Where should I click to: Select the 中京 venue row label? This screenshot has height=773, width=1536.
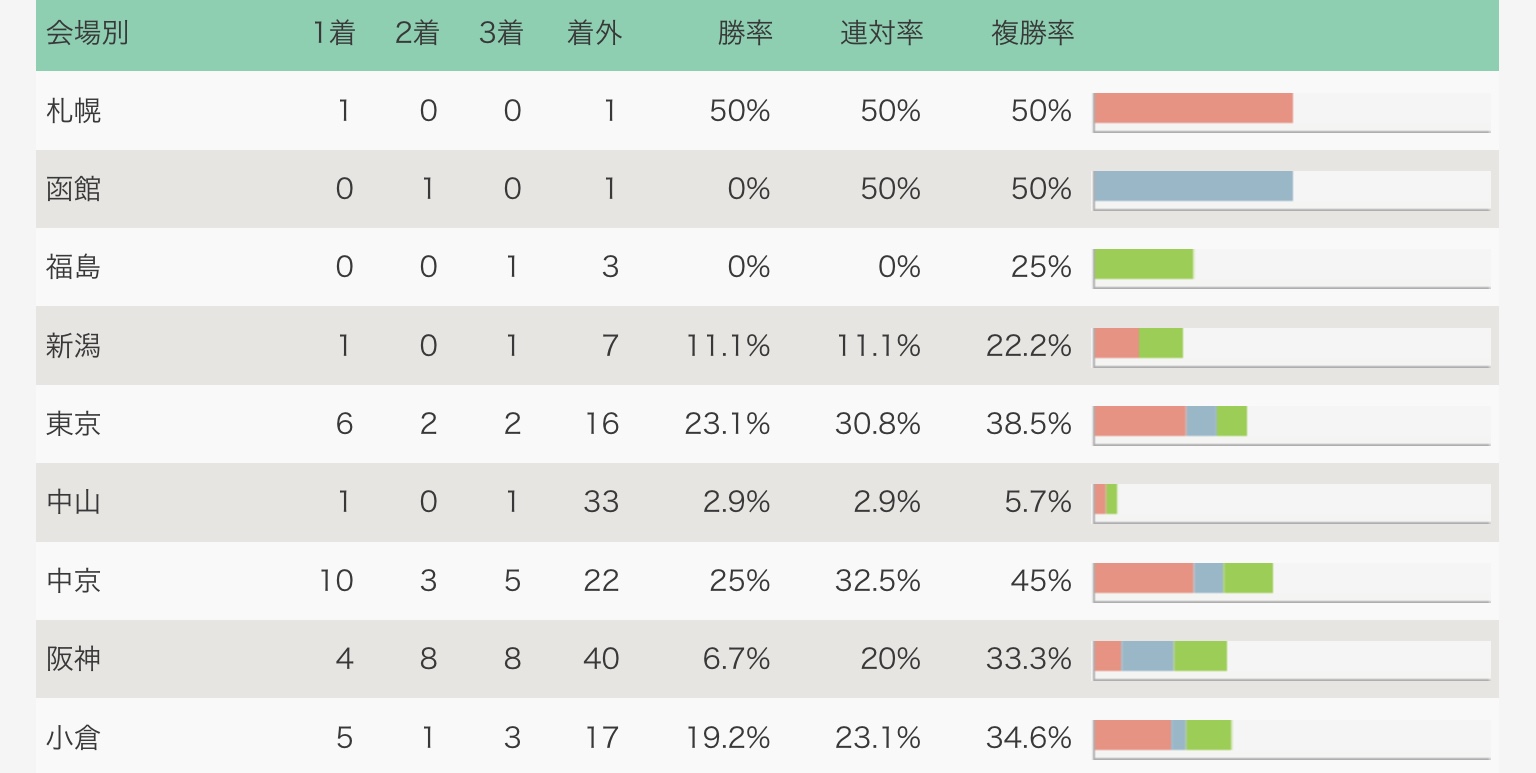click(74, 580)
